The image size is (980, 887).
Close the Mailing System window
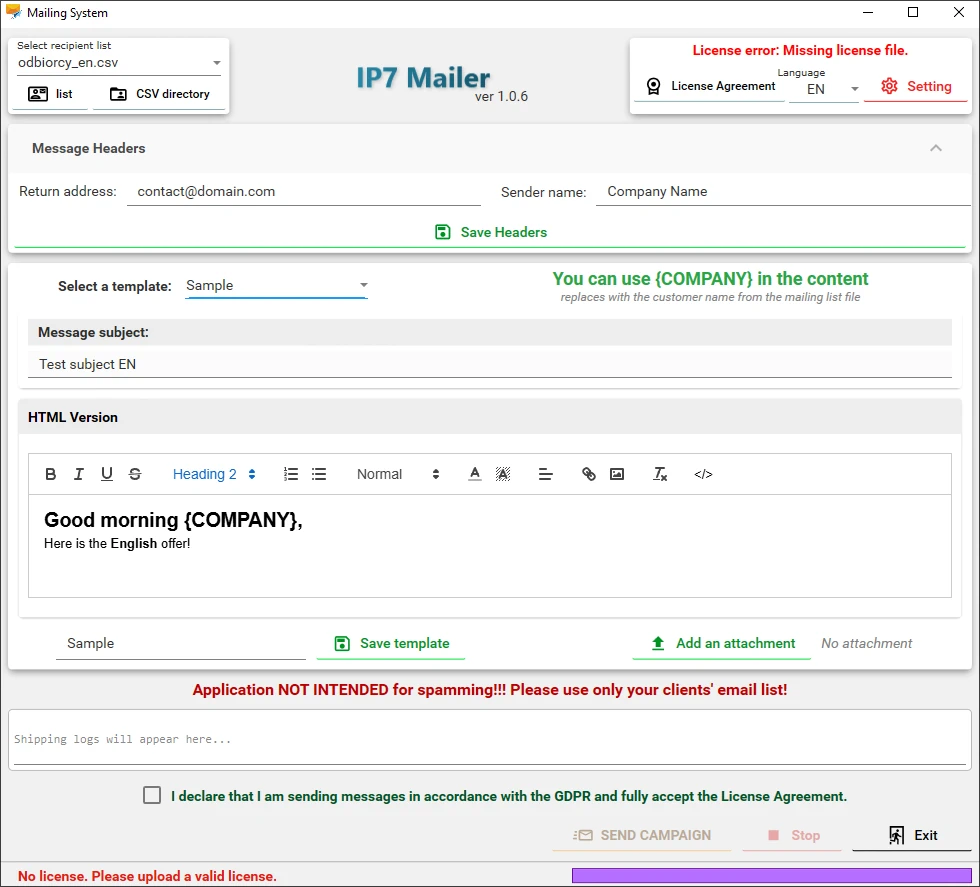(x=959, y=13)
